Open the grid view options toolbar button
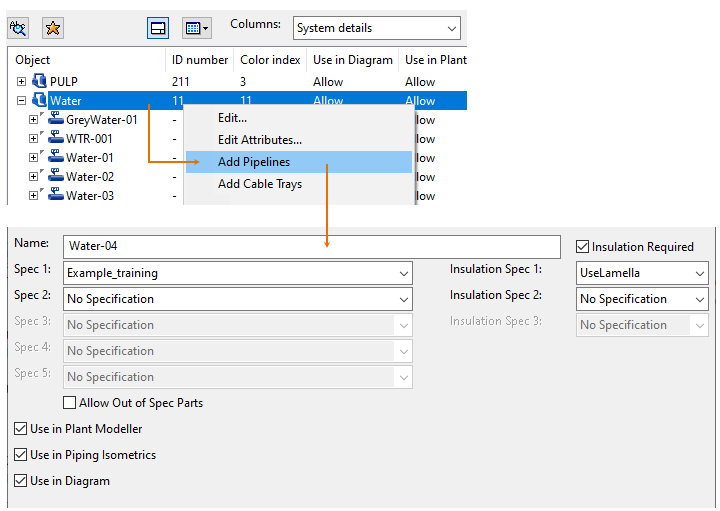The height and width of the screenshot is (511, 720). (x=196, y=28)
